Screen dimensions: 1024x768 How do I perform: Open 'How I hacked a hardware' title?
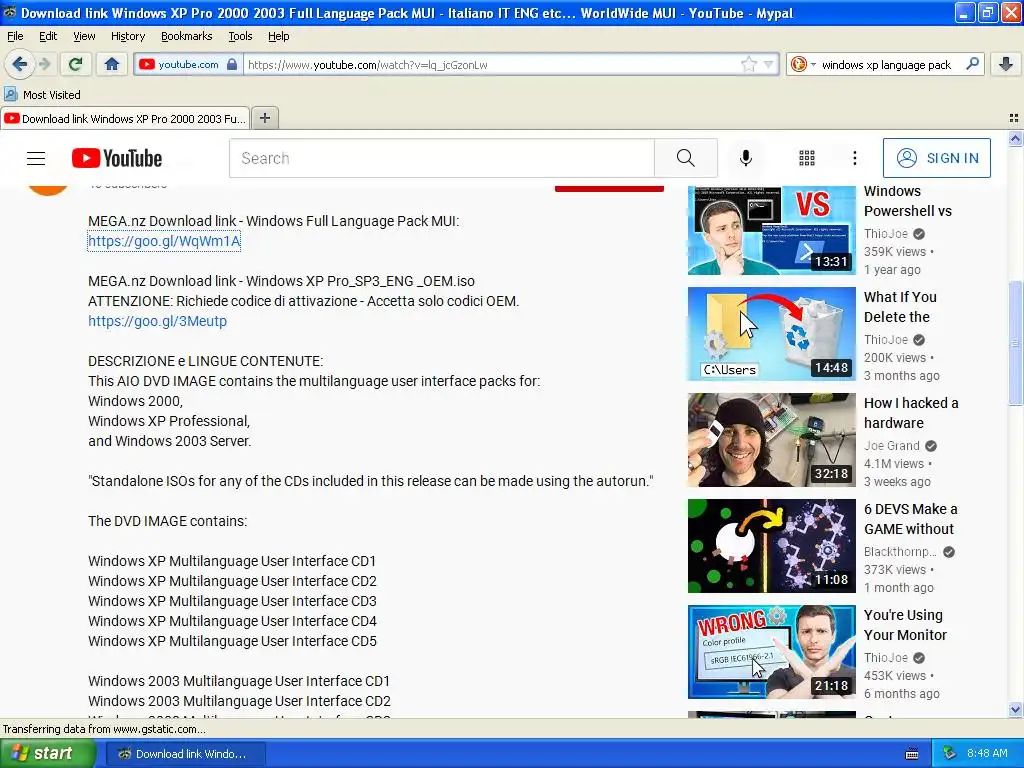(x=911, y=413)
